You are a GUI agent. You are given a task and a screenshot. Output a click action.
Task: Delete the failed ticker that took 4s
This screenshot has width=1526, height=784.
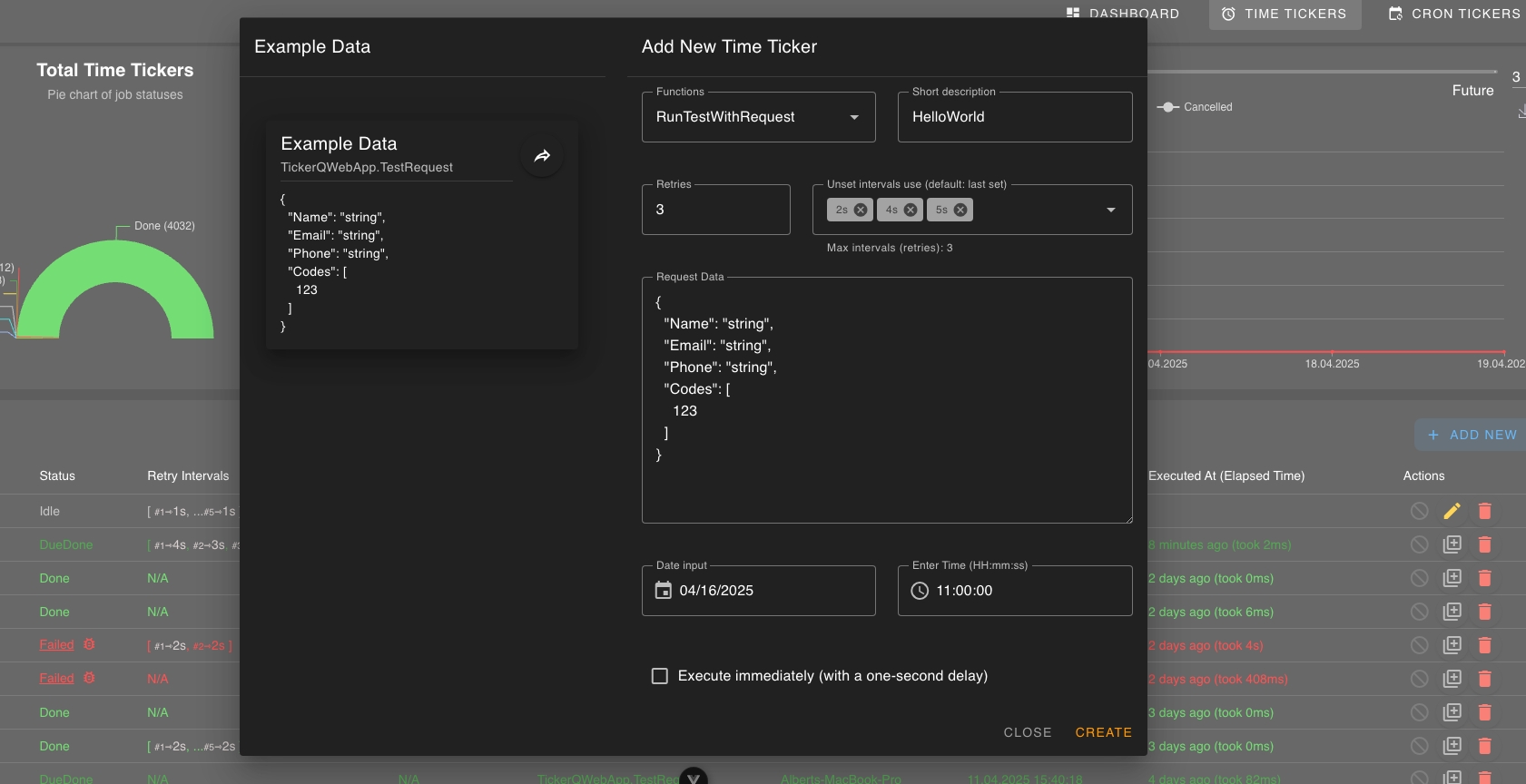pyautogui.click(x=1485, y=645)
